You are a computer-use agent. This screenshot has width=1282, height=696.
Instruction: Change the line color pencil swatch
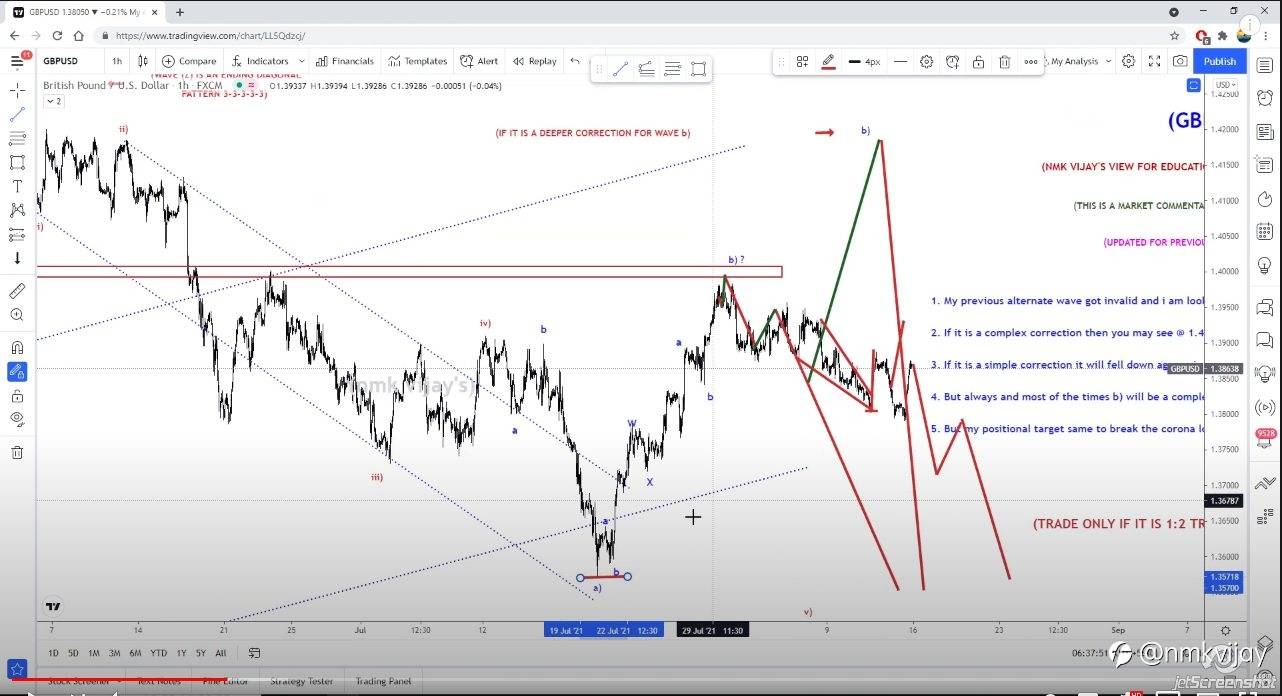(x=828, y=61)
